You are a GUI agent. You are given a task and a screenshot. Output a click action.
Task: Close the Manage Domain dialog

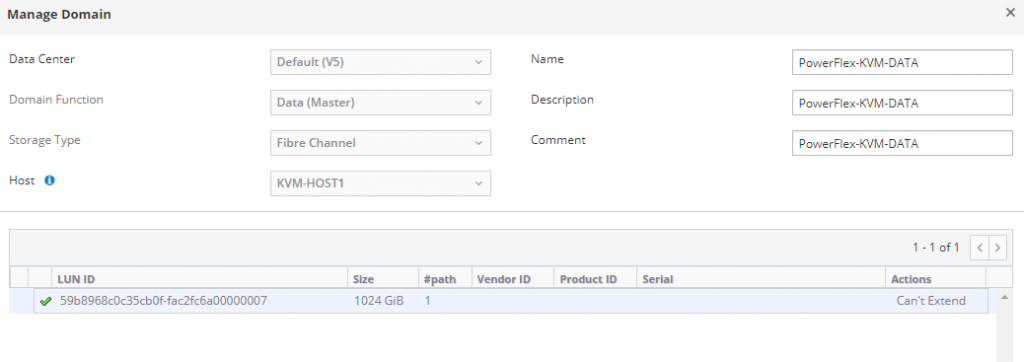1010,13
